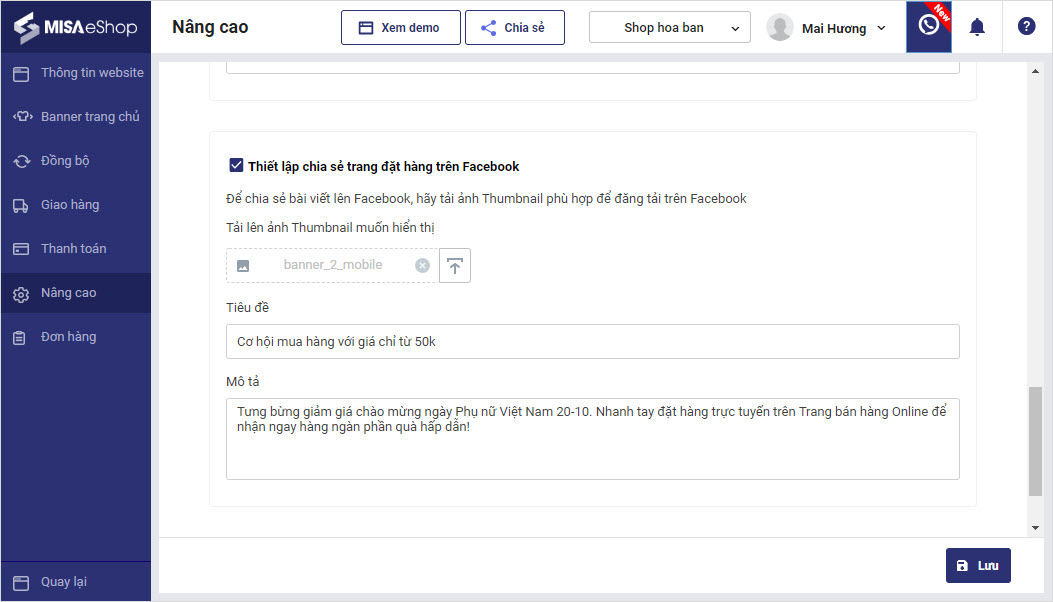This screenshot has height=602, width=1053.
Task: Click the scrollbar down arrow
Action: pos(1035,528)
